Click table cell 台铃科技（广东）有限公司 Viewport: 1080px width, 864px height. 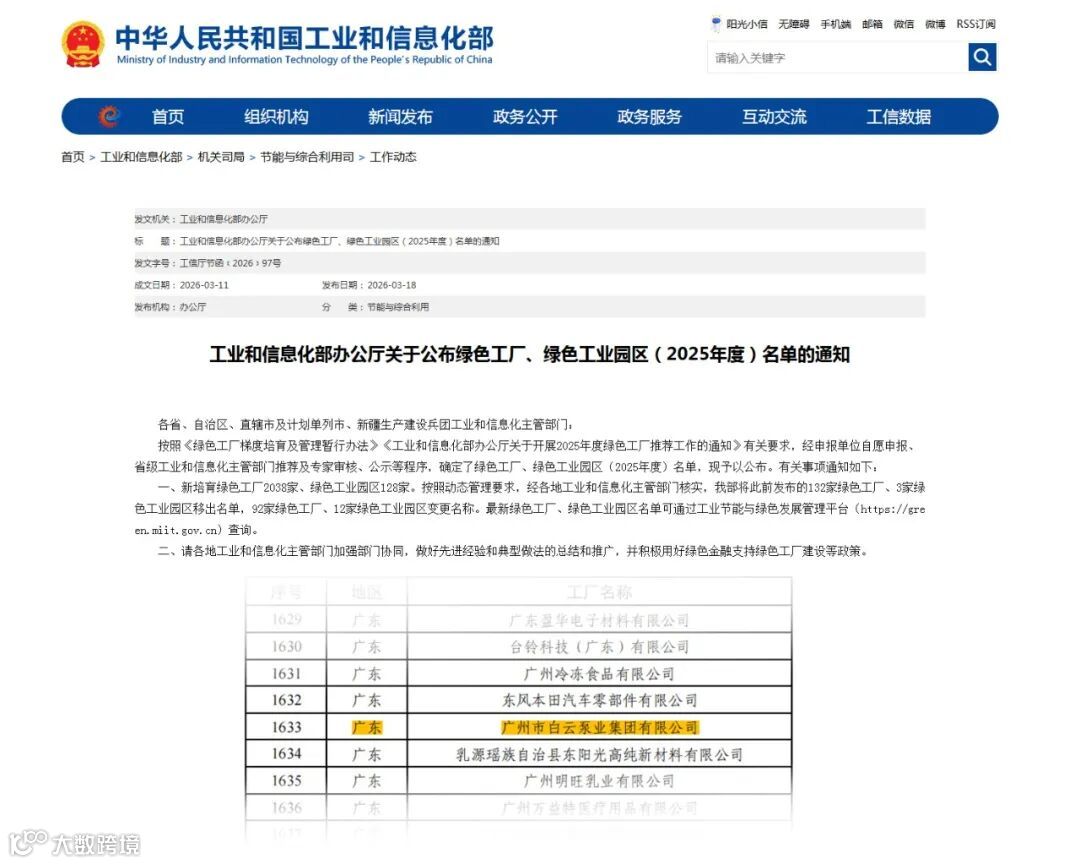click(x=599, y=647)
